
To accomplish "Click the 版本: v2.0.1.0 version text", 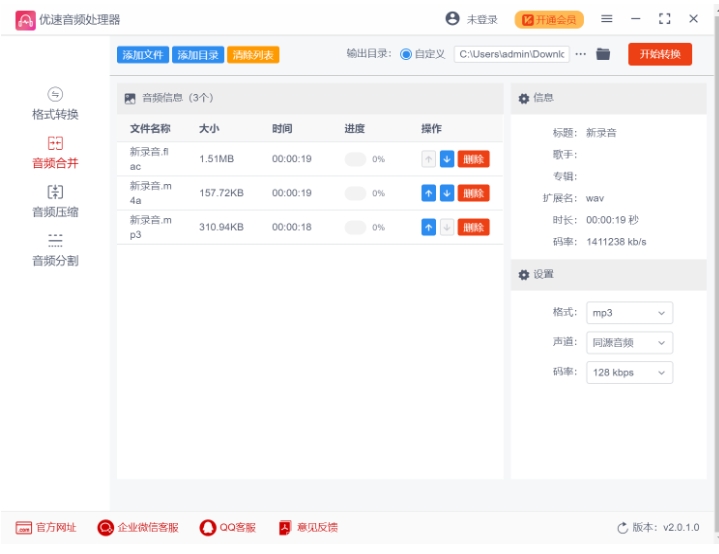I will pos(665,527).
